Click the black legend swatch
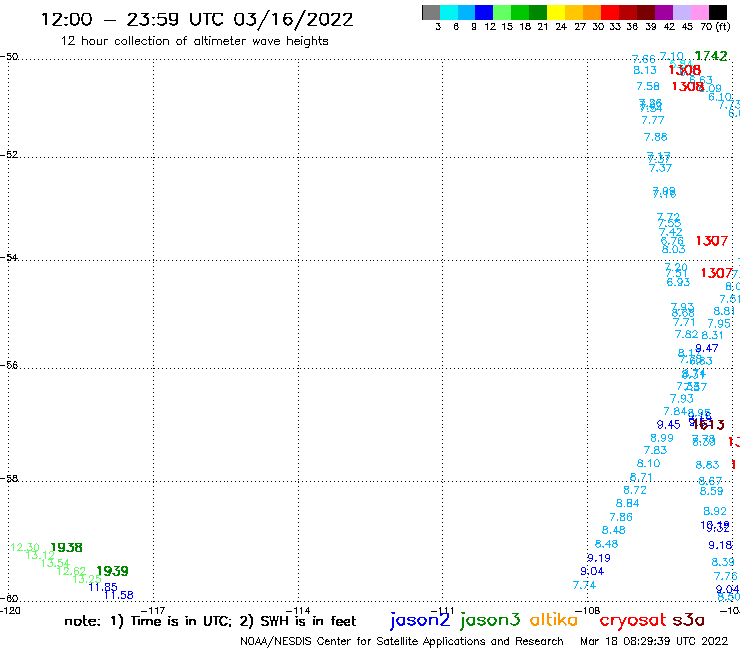This screenshot has width=740, height=650. [718, 12]
